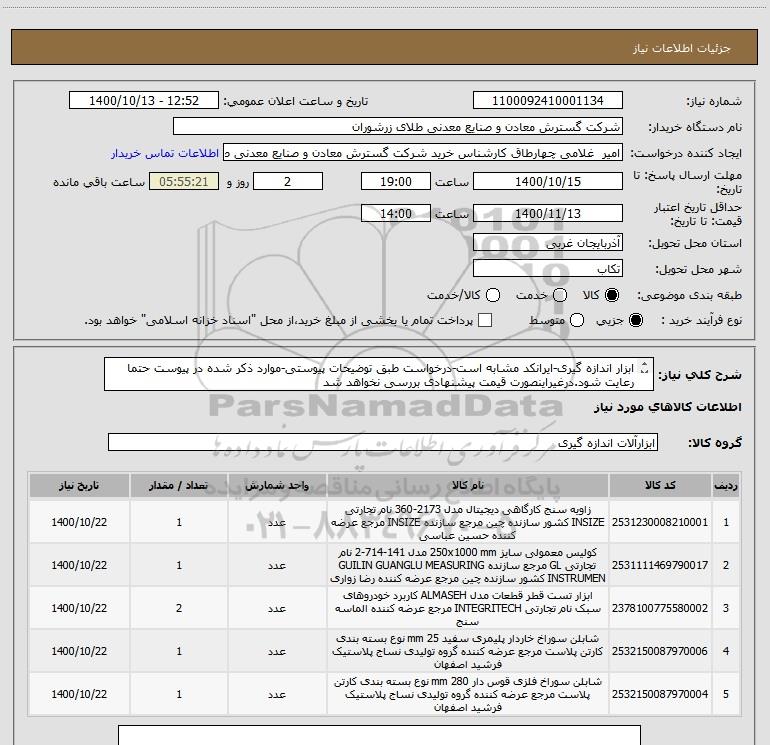
Task: Click the request creator name field
Action: [x=423, y=153]
